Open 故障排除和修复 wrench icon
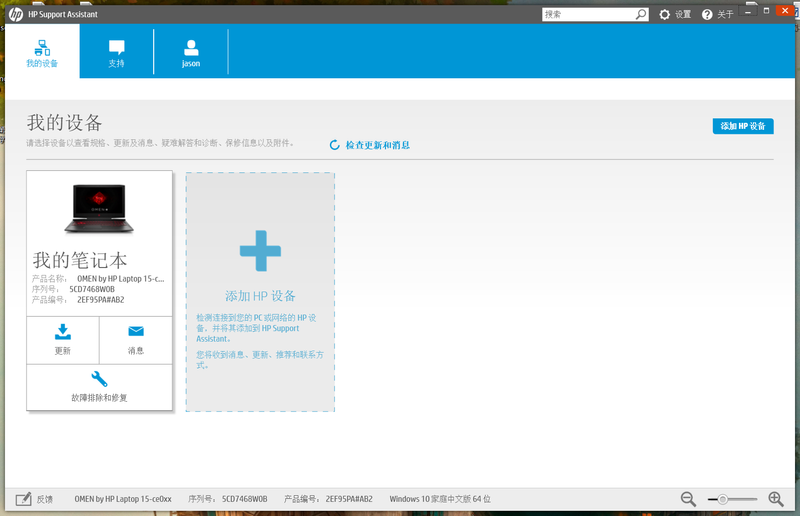800x516 pixels. tap(99, 379)
